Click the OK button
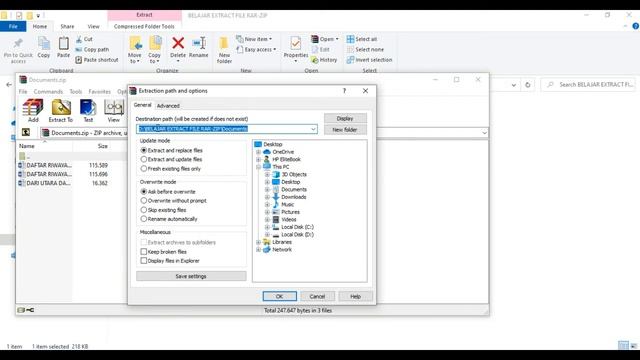The height and width of the screenshot is (360, 640). pyautogui.click(x=280, y=296)
